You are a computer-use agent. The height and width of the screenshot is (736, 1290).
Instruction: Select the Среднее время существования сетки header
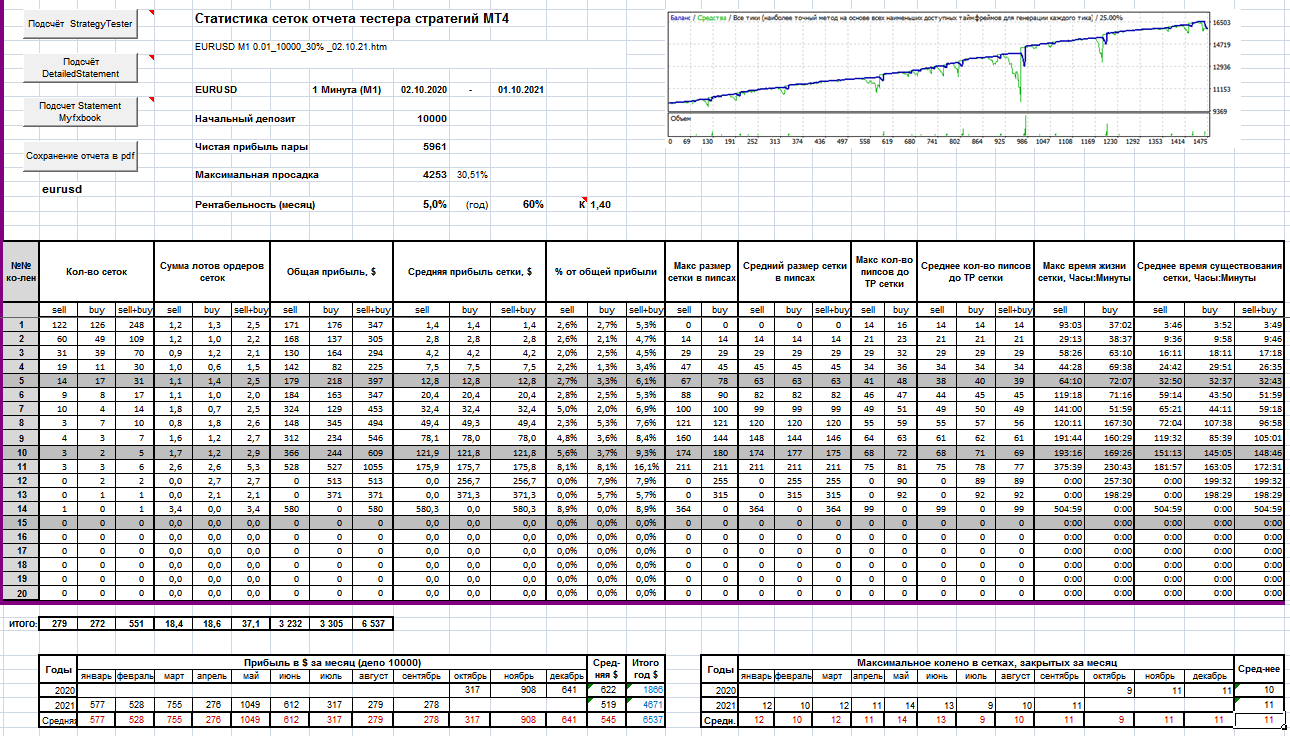tap(1209, 271)
